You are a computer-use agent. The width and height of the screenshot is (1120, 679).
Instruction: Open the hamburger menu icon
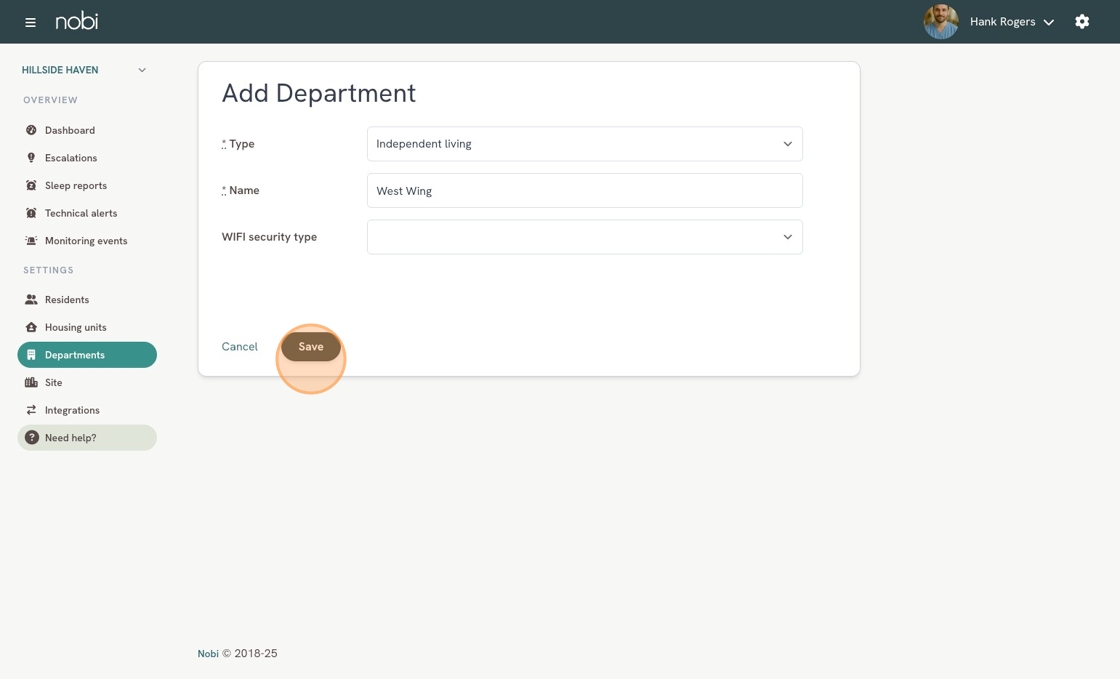pos(30,22)
